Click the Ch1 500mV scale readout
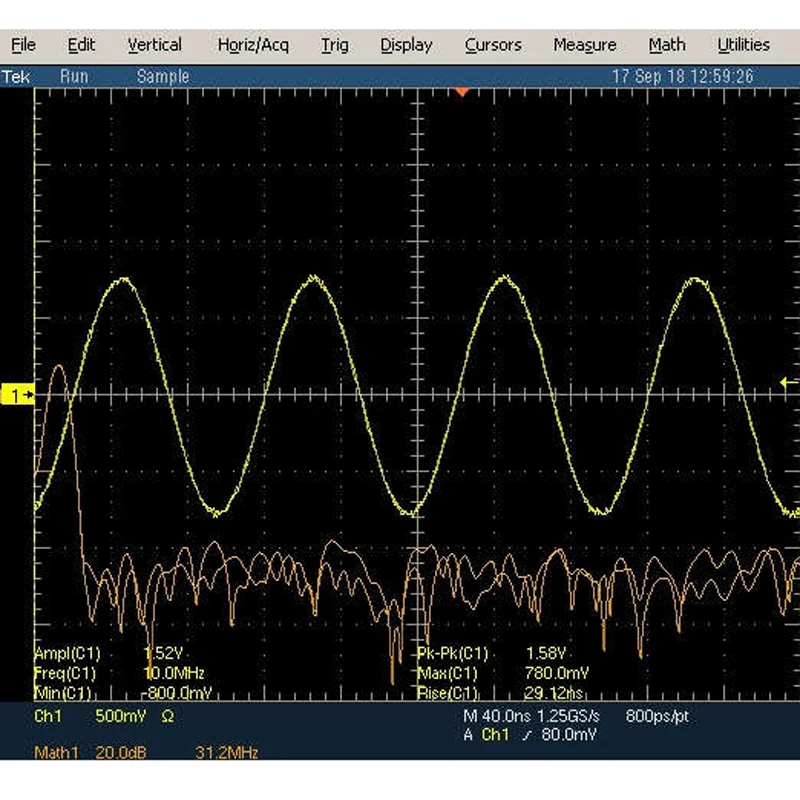This screenshot has width=800, height=800. click(x=90, y=716)
